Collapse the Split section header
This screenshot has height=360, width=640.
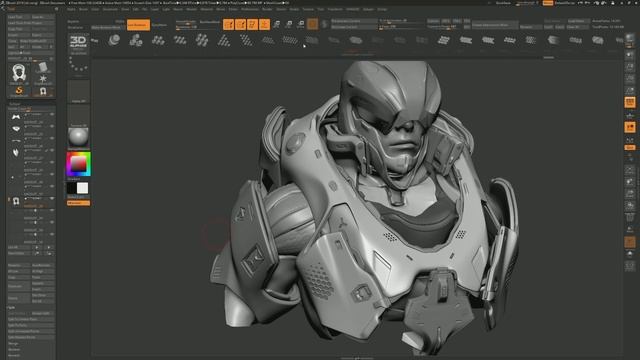[11, 307]
